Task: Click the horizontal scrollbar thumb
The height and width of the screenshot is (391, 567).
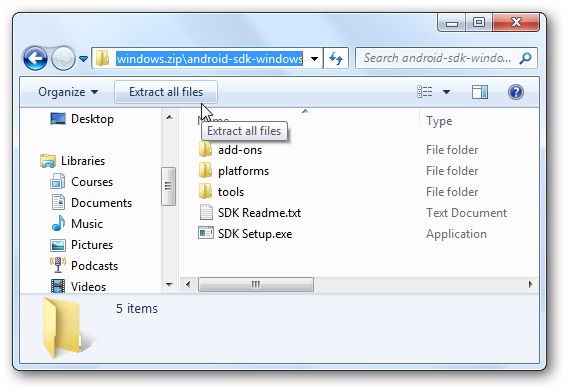Action: point(256,284)
